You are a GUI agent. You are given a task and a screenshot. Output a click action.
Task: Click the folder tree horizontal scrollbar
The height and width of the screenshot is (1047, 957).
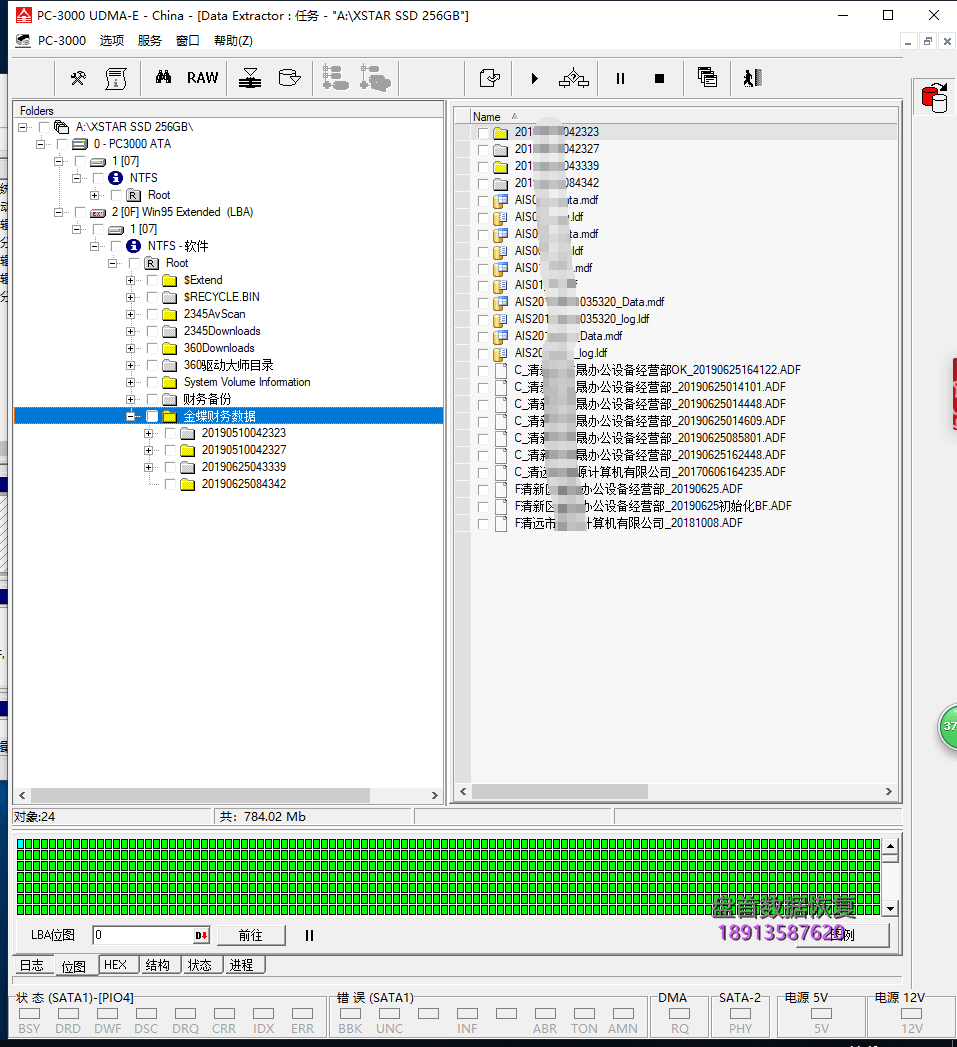[228, 795]
